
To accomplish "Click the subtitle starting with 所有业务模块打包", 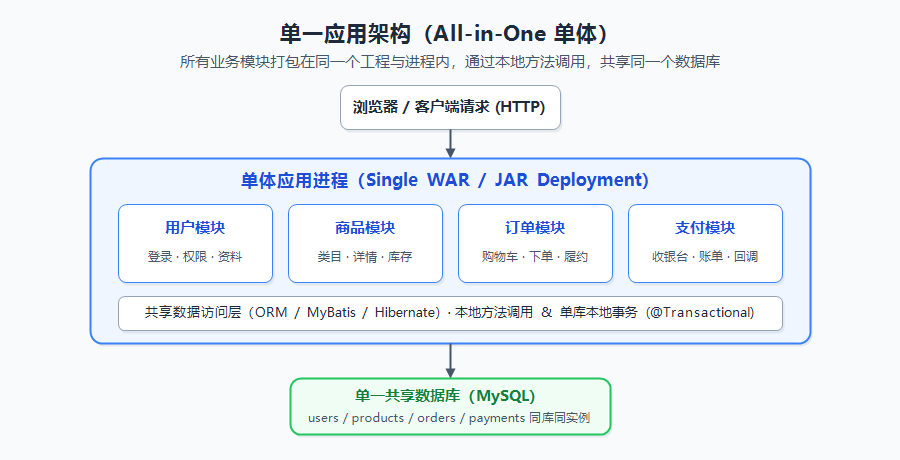I will 450,61.
